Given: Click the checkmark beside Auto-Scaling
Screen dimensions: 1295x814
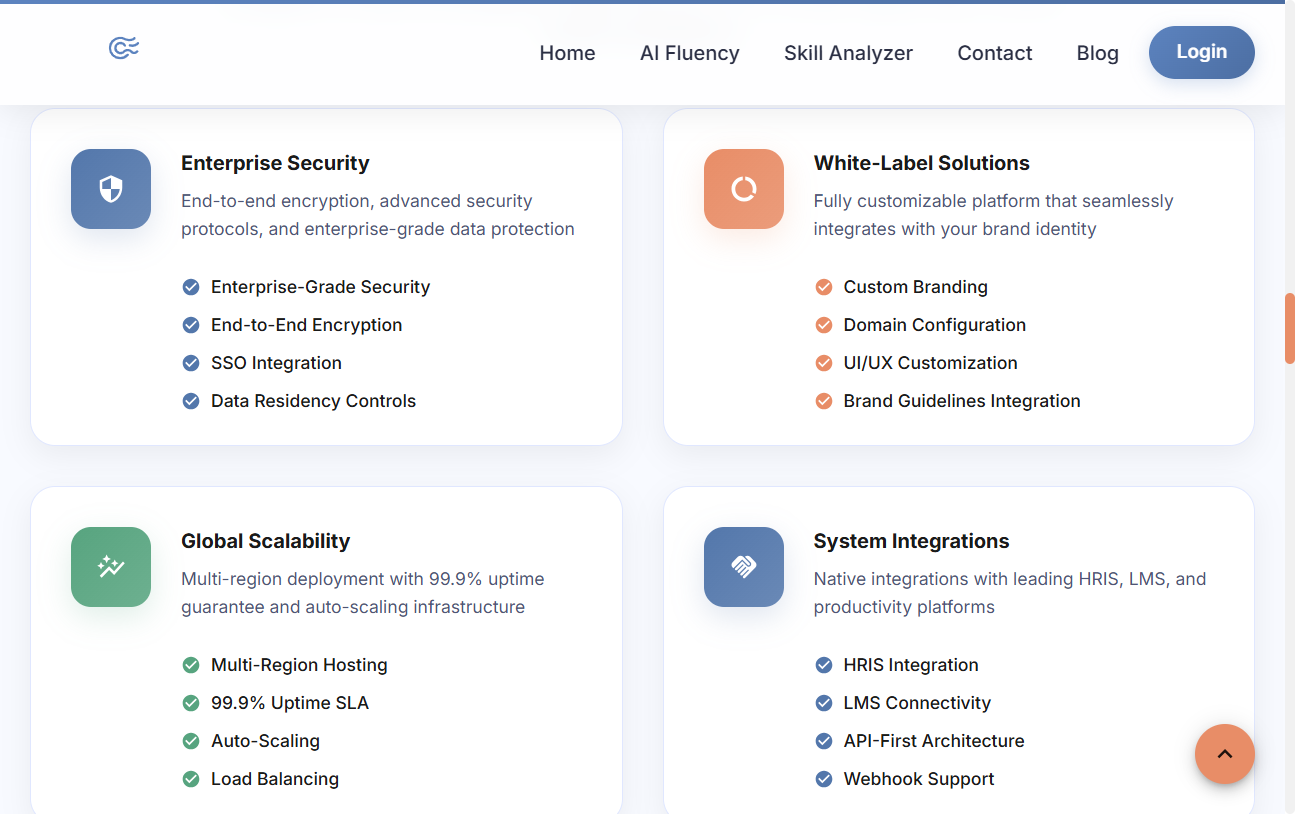Looking at the screenshot, I should click(x=191, y=741).
